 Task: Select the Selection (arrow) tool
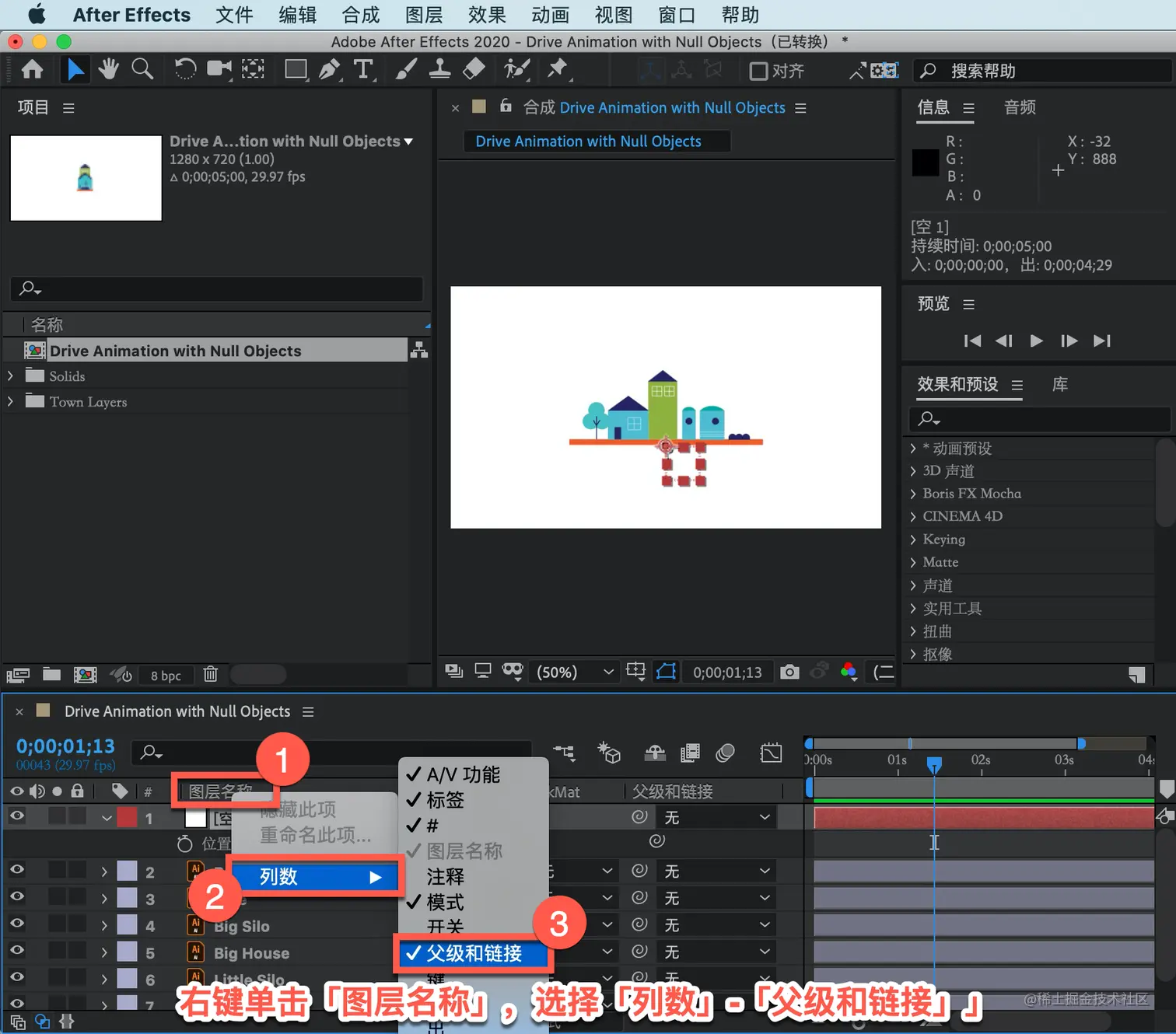tap(75, 70)
